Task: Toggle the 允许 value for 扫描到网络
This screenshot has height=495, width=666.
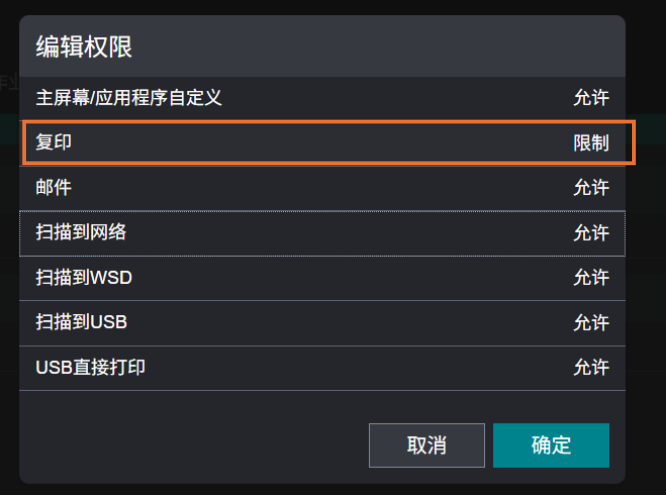Action: (591, 233)
